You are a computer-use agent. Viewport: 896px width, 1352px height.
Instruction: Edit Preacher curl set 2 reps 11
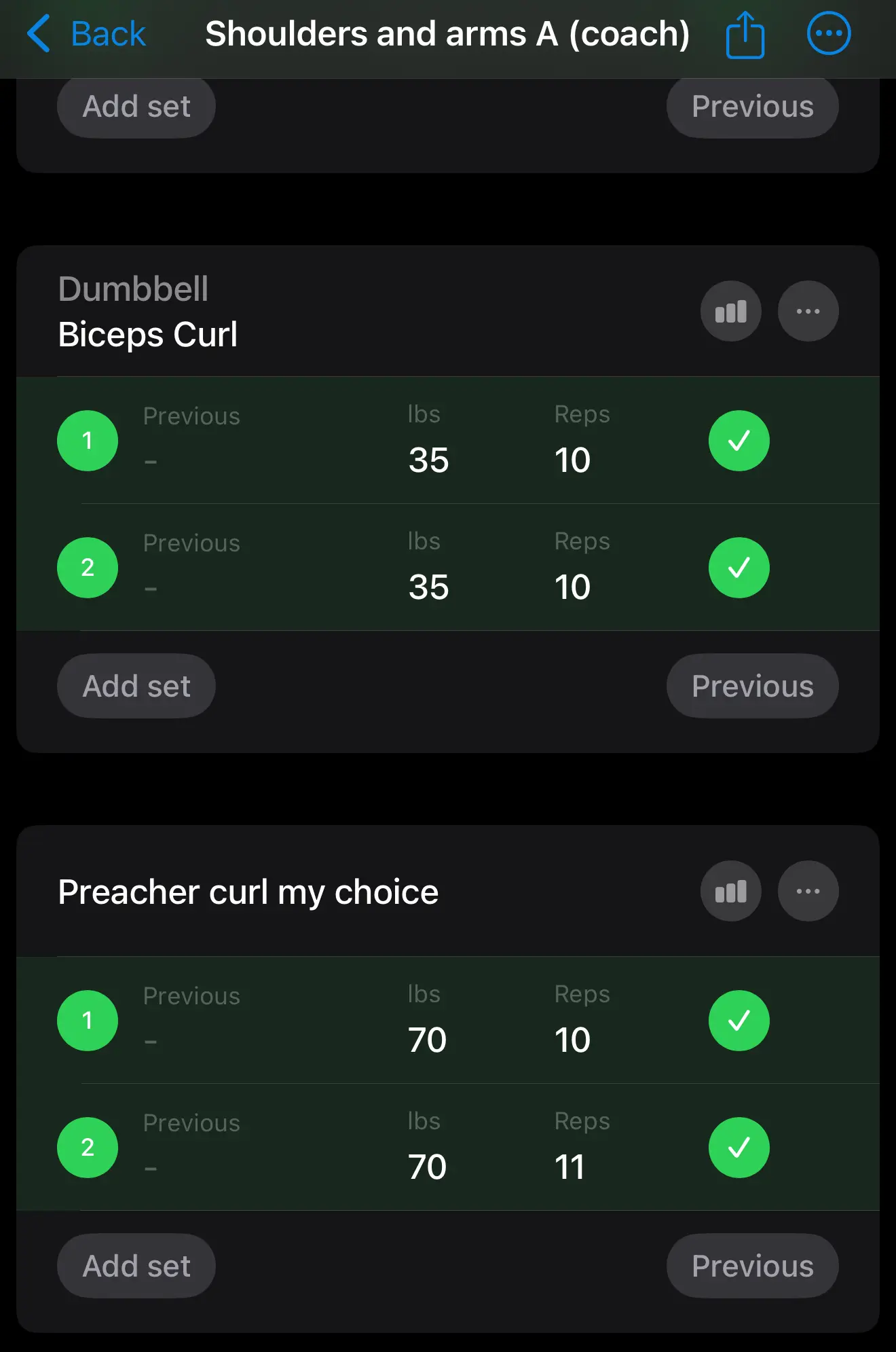[570, 1167]
